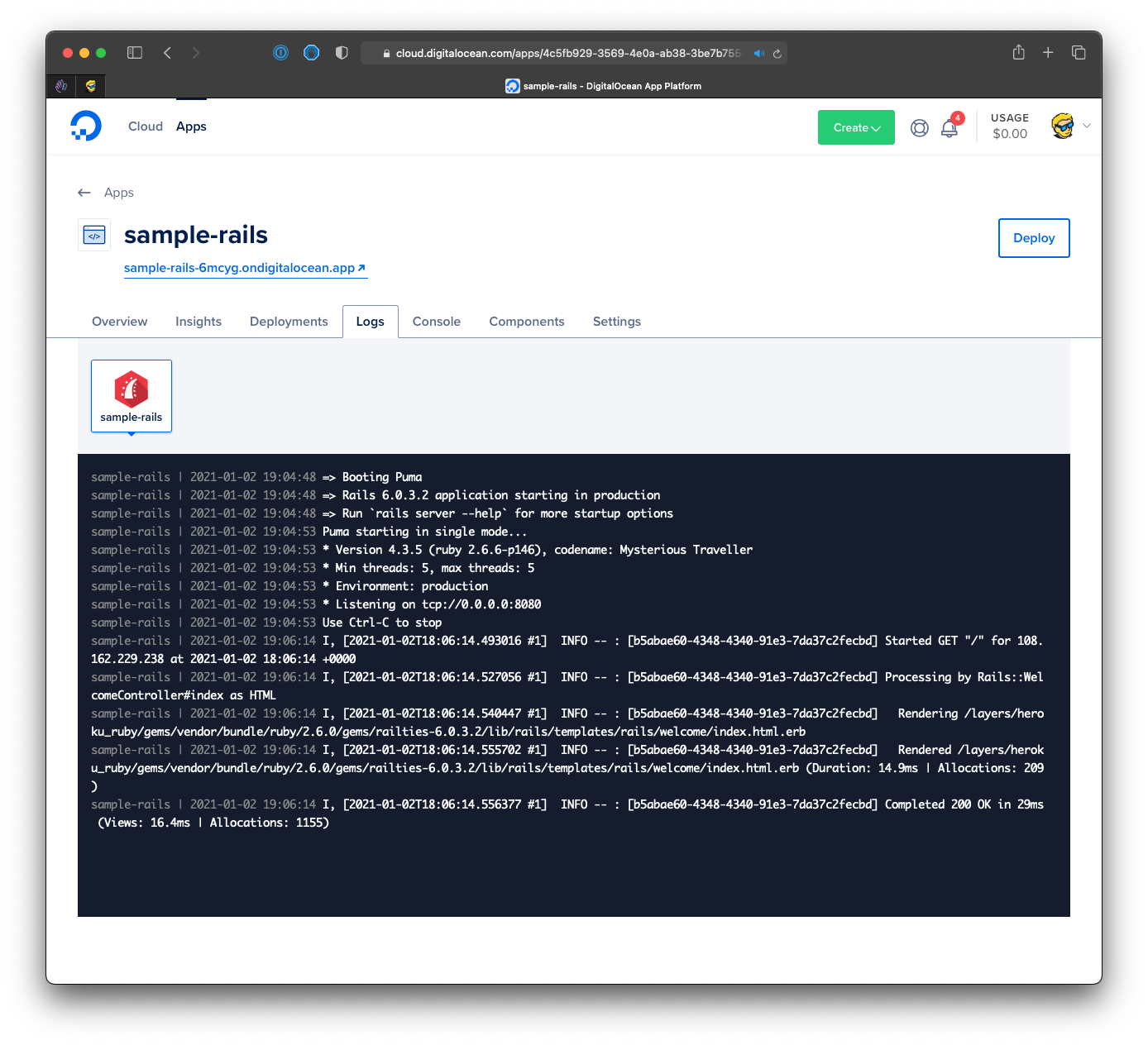
Task: Expand the account menu chevron
Action: (x=1087, y=126)
